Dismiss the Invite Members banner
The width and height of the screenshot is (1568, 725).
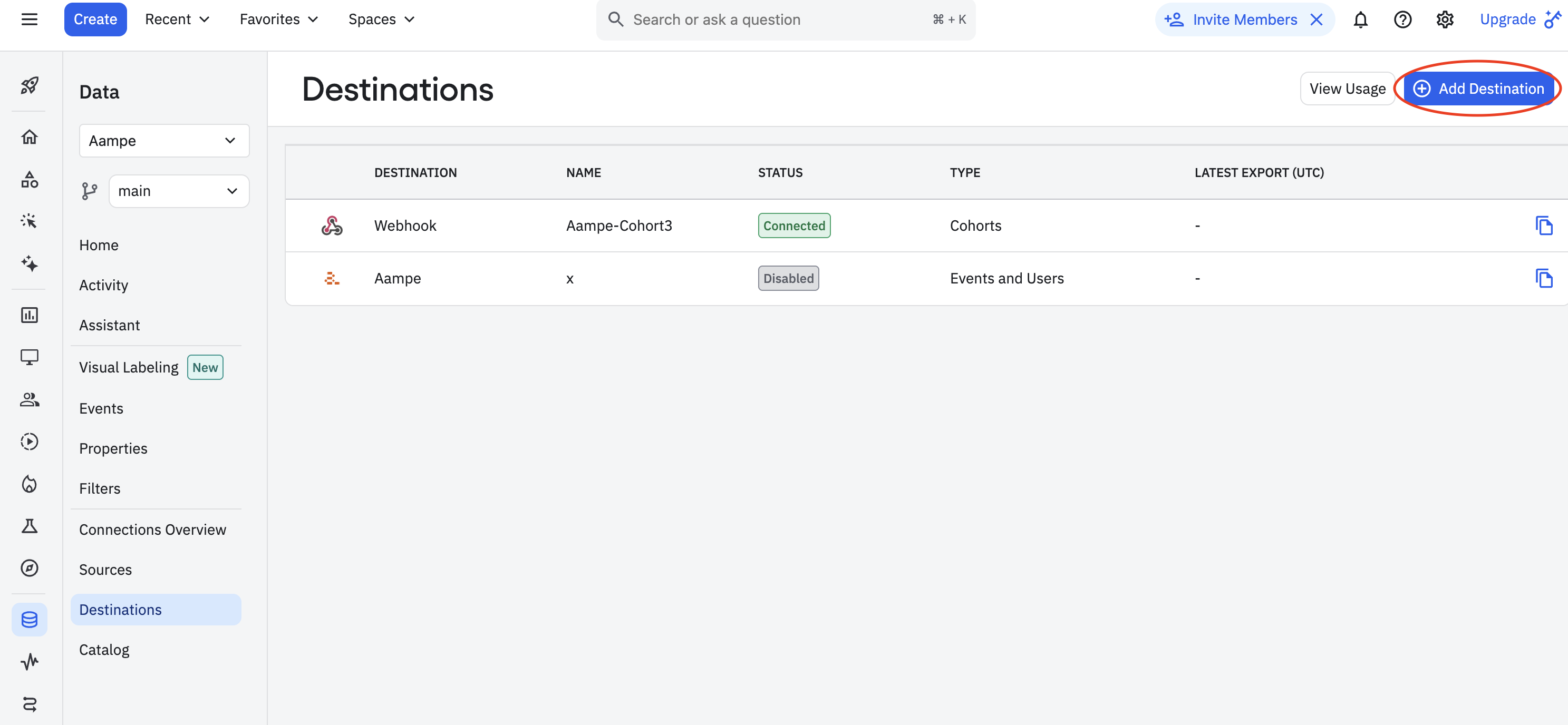coord(1317,19)
